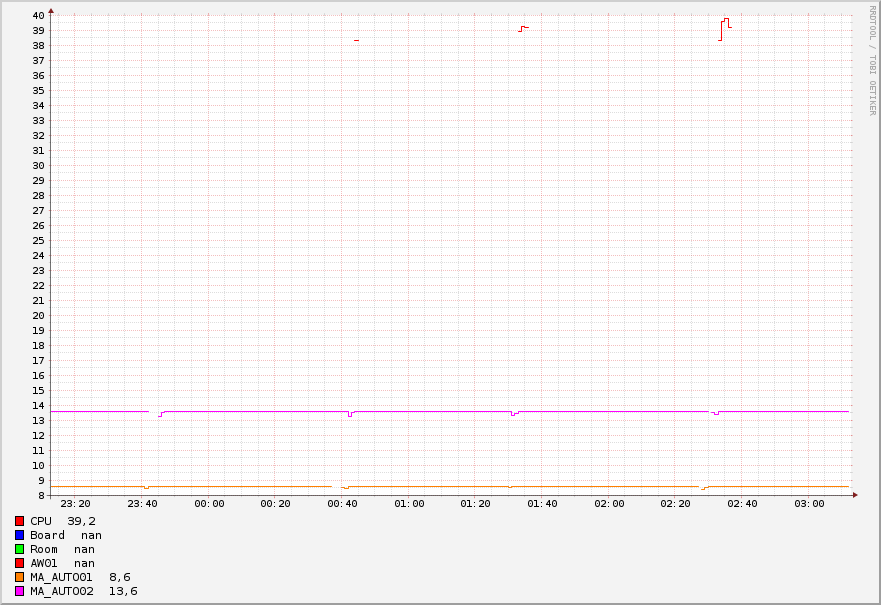
Task: Select the 03:00 time axis label
Action: pos(809,503)
